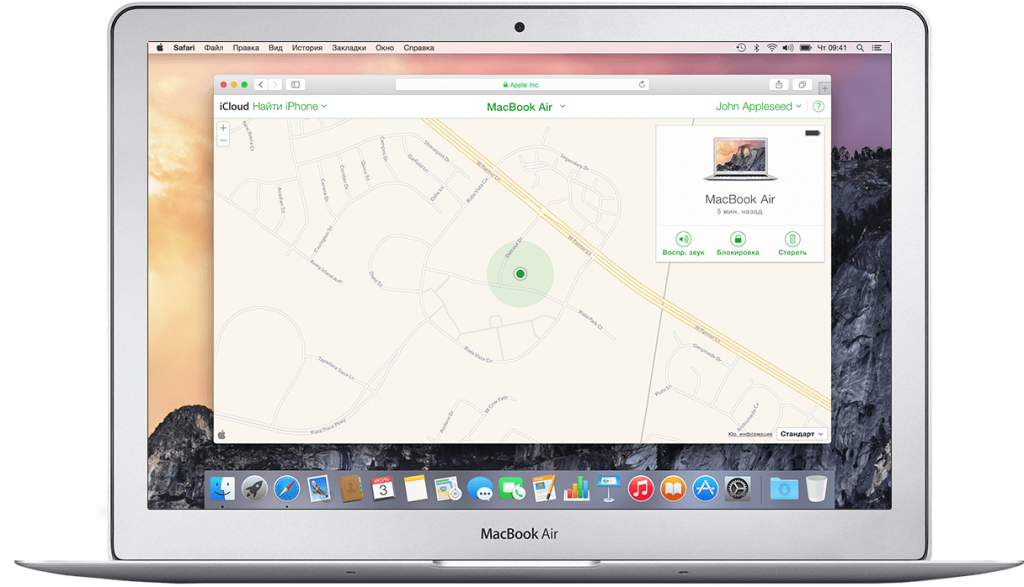Zoom out the map with minus button
The image size is (1024, 587).
(223, 141)
